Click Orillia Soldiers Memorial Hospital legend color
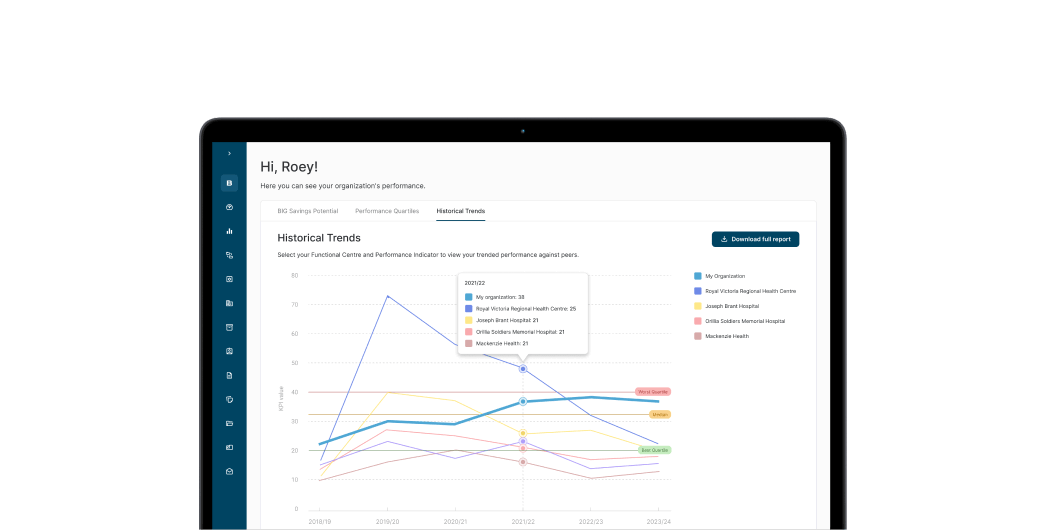 [698, 321]
